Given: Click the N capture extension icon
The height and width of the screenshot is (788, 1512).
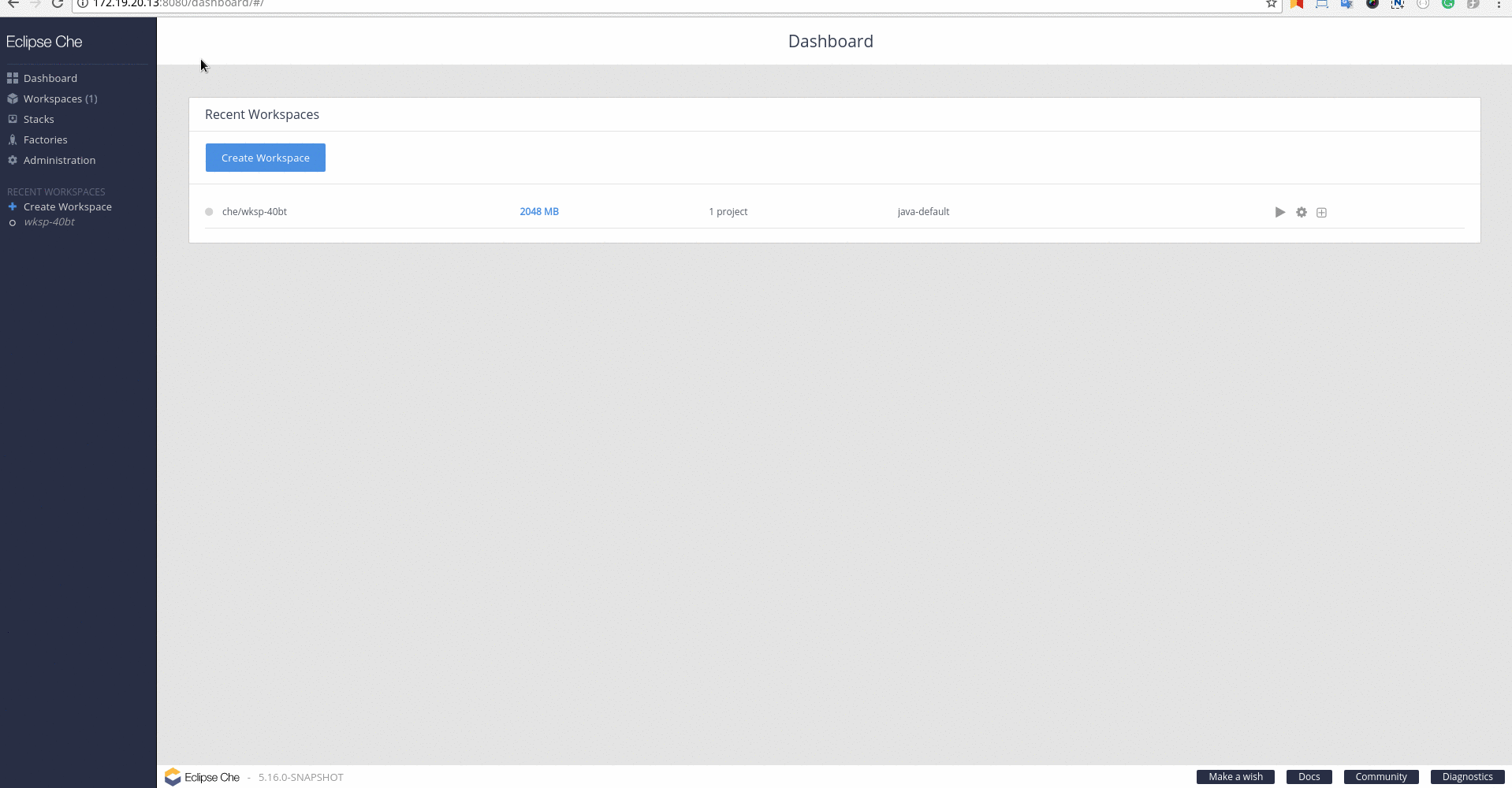Looking at the screenshot, I should [x=1398, y=4].
